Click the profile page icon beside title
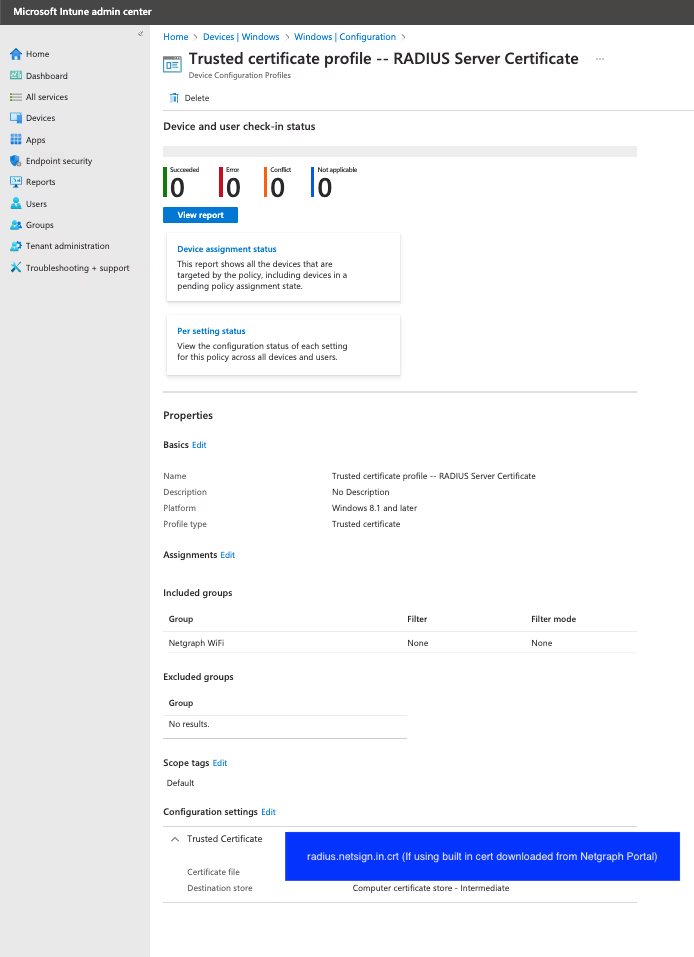Screen dimensions: 694x957 pyautogui.click(x=172, y=64)
